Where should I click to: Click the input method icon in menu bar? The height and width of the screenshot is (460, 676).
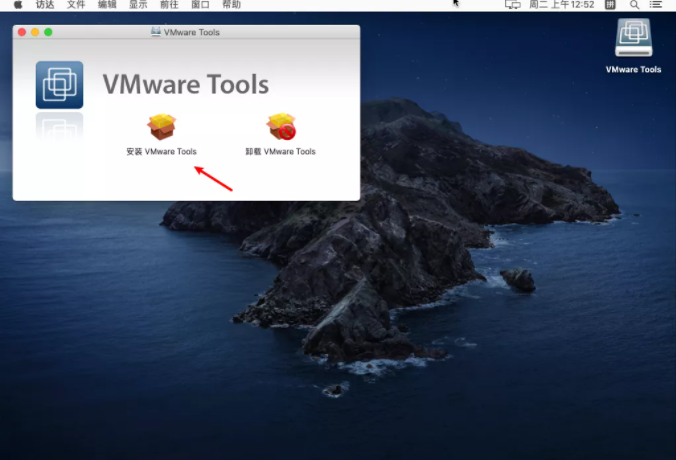[x=610, y=5]
